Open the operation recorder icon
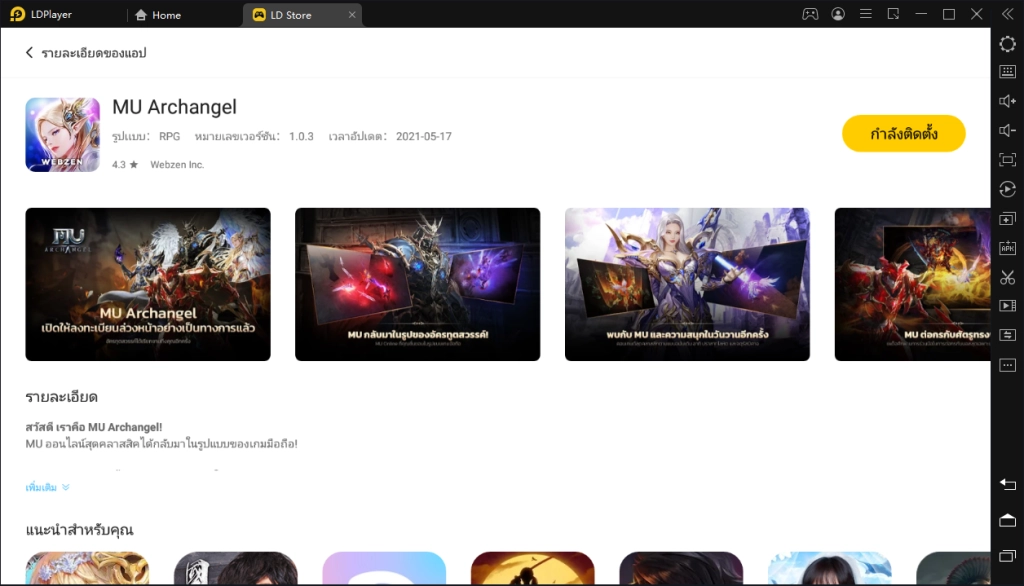The image size is (1024, 586). coord(1008,188)
